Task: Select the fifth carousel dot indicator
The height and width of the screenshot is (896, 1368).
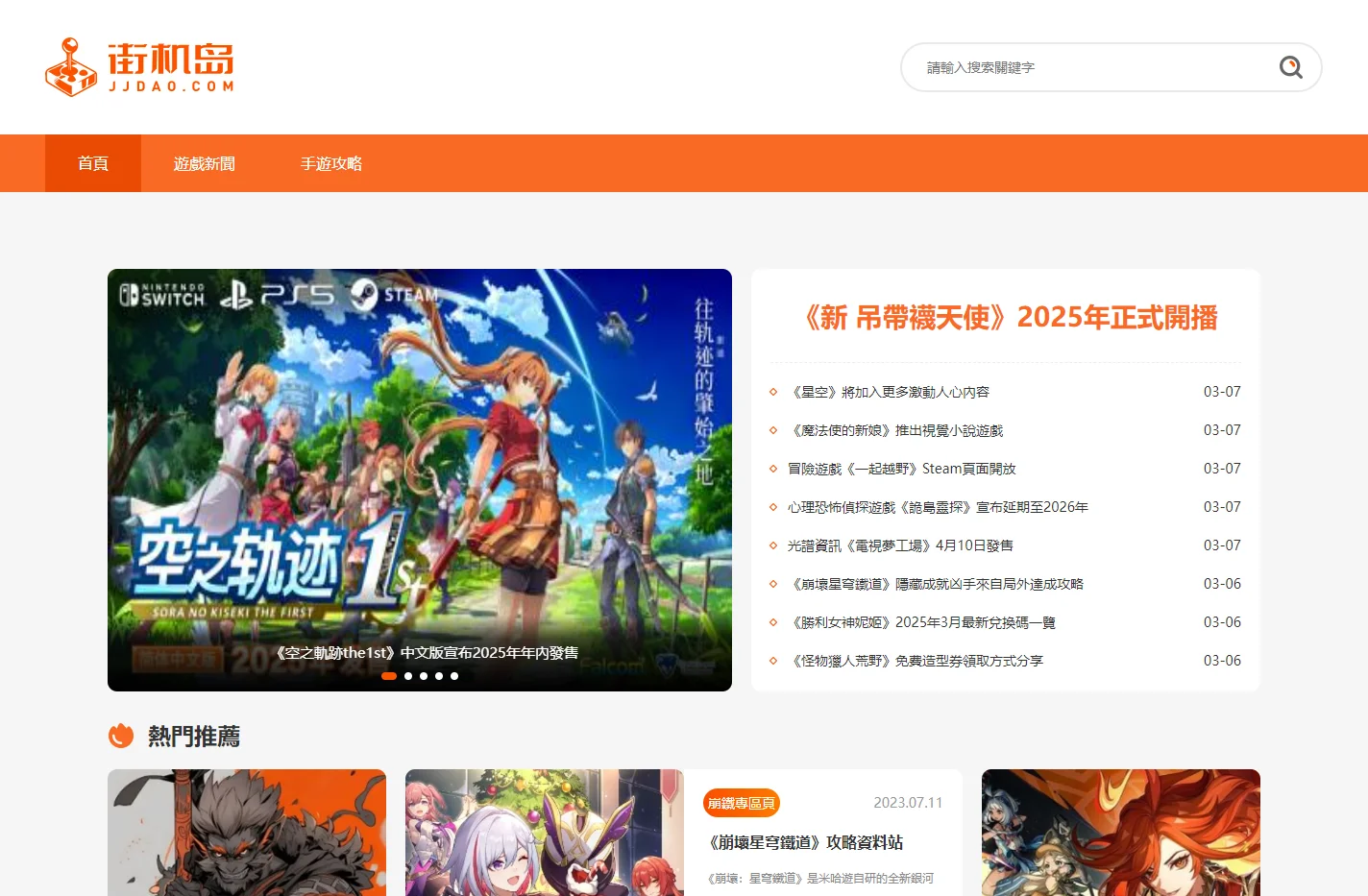Action: tap(454, 676)
